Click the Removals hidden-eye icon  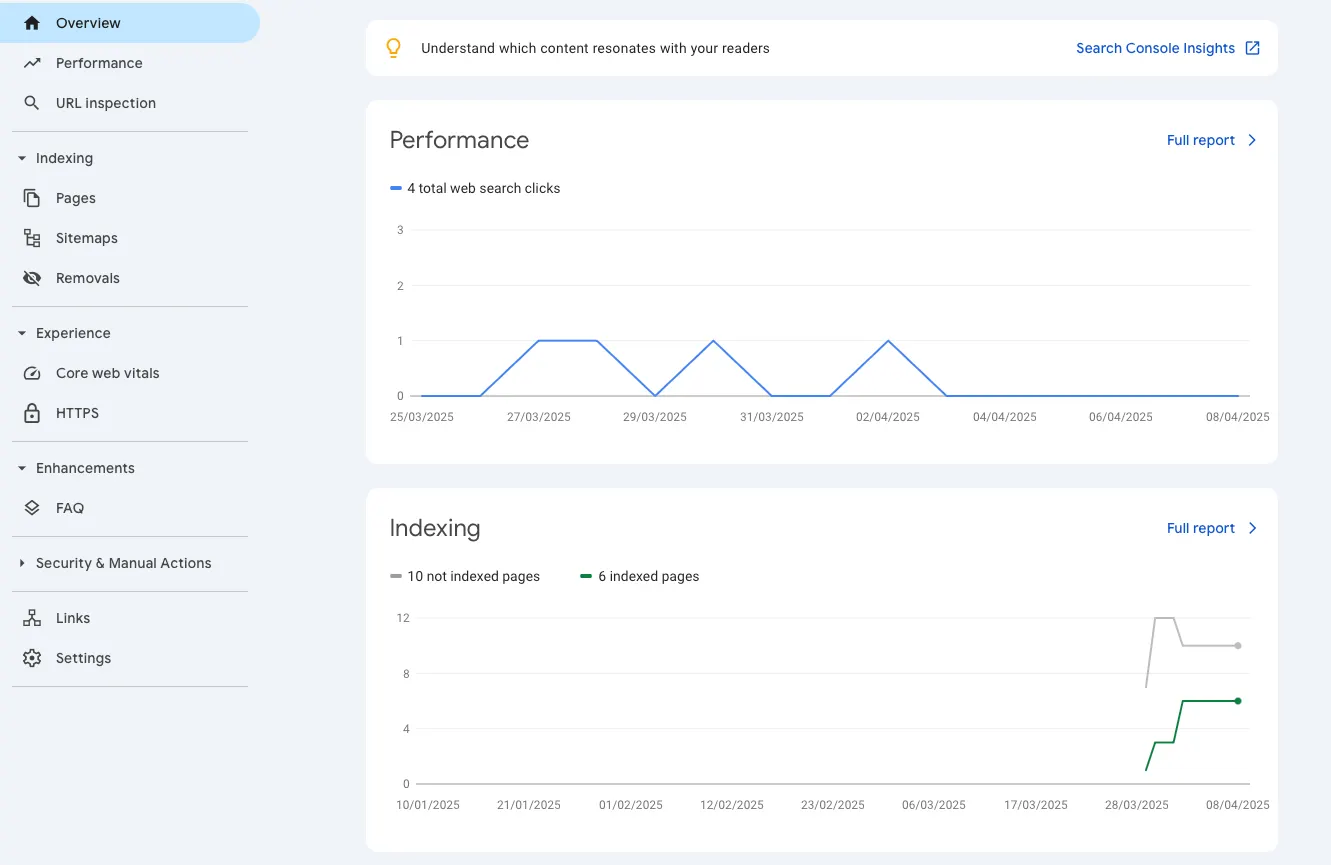coord(29,277)
